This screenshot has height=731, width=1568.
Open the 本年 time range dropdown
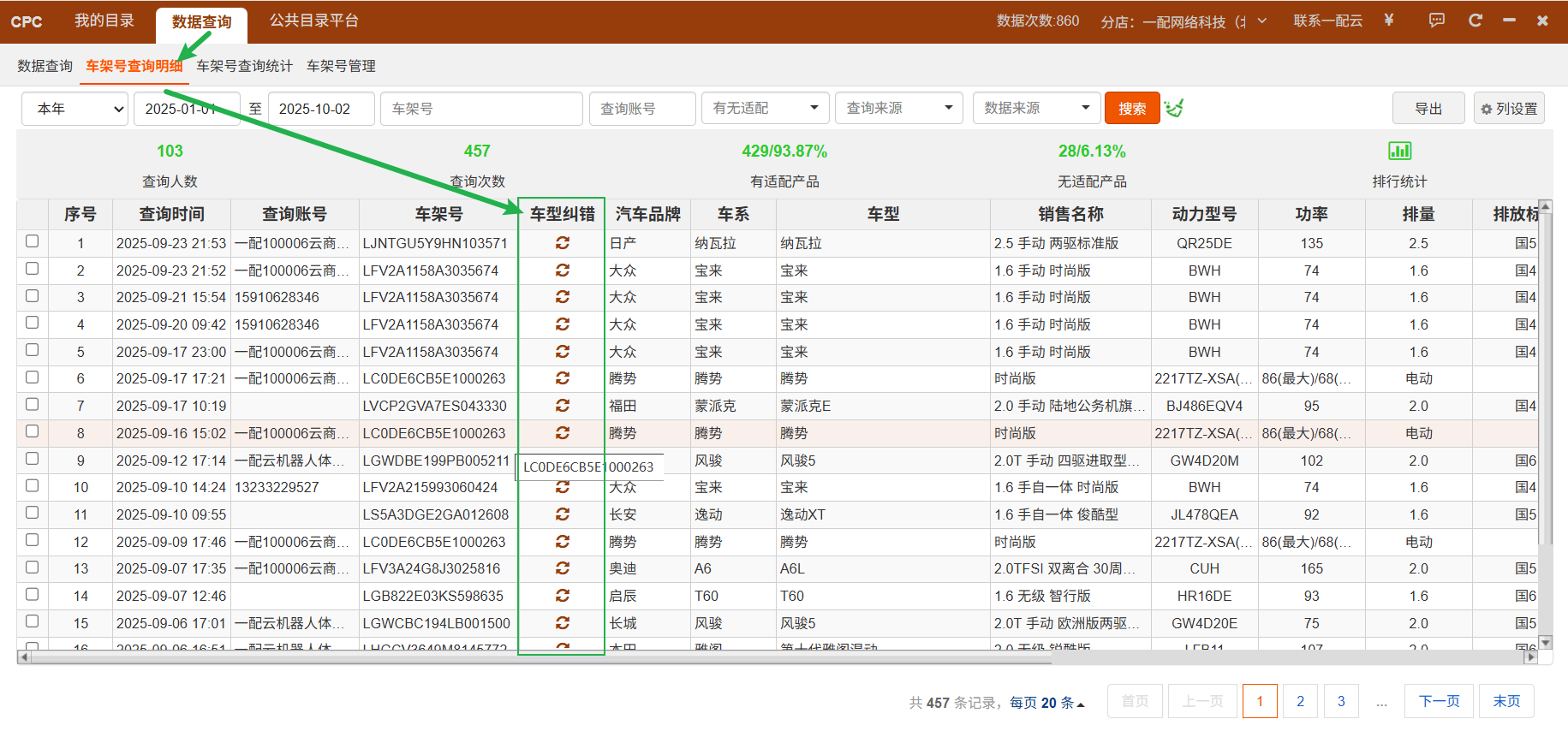75,109
